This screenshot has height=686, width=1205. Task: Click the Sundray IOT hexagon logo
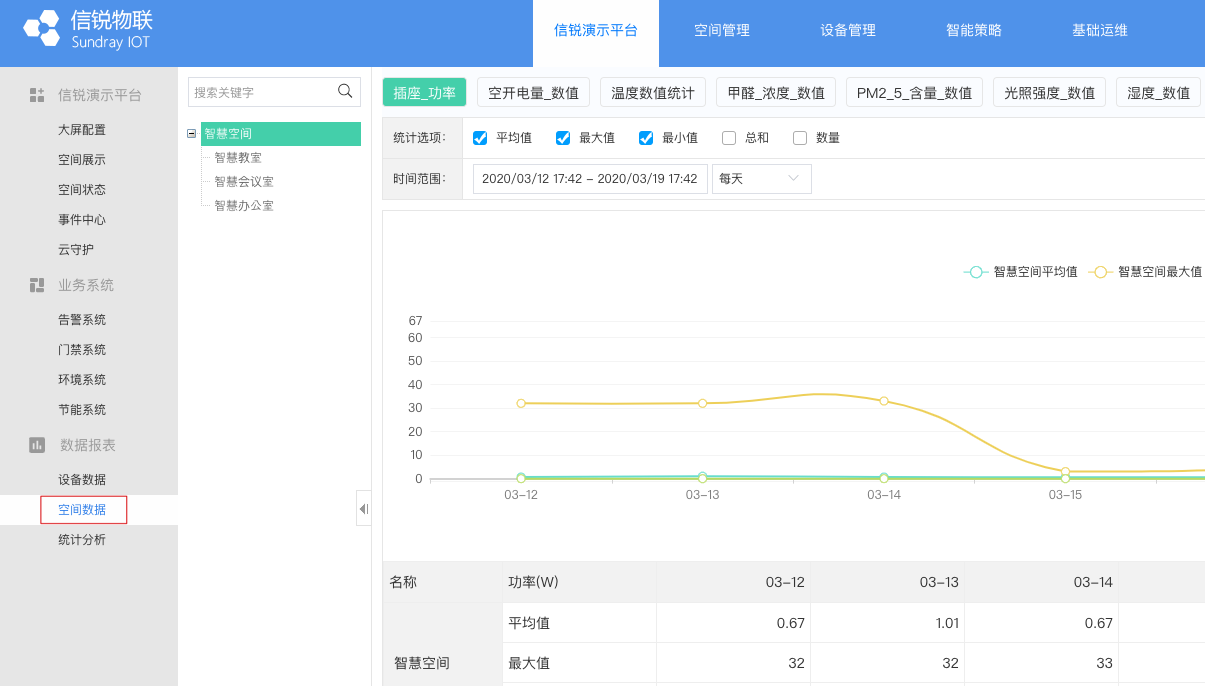point(42,29)
